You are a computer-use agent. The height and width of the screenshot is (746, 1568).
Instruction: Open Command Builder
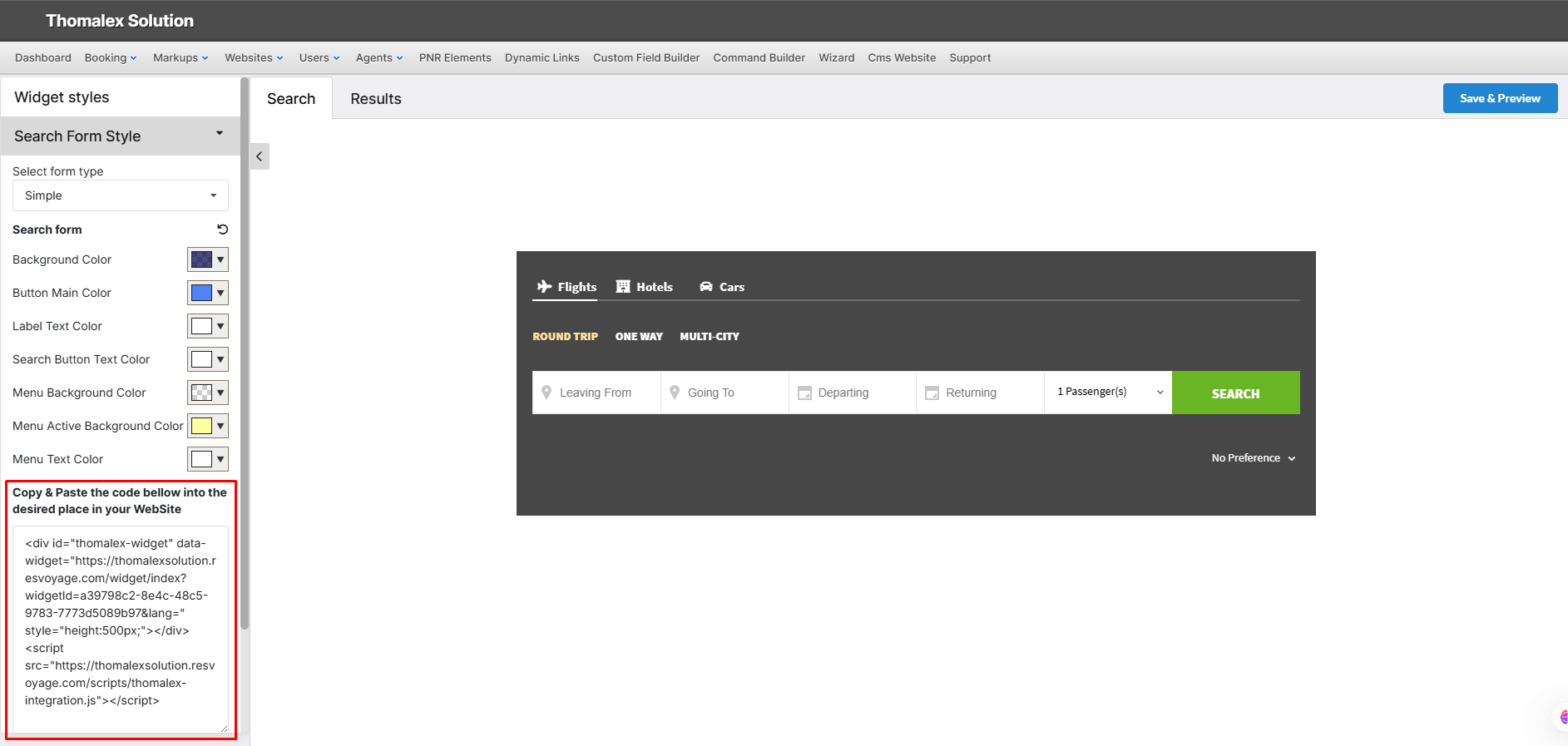point(759,57)
